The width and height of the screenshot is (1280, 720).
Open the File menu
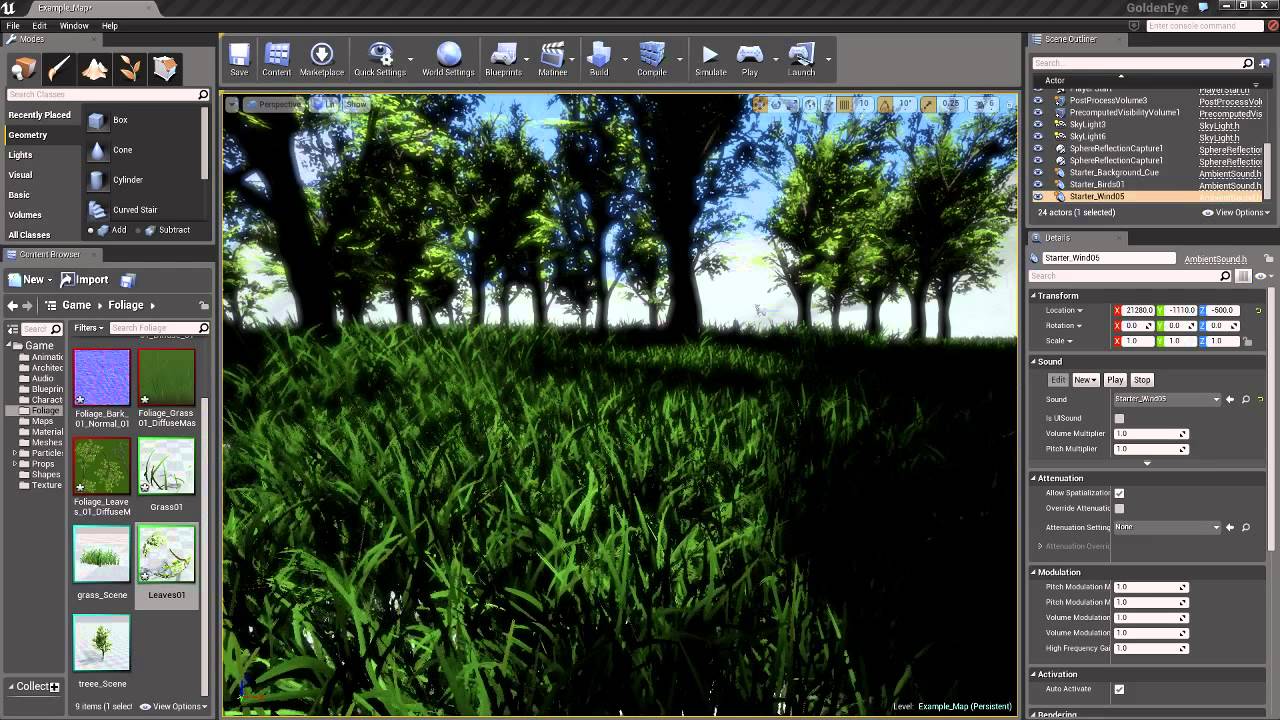[13, 26]
